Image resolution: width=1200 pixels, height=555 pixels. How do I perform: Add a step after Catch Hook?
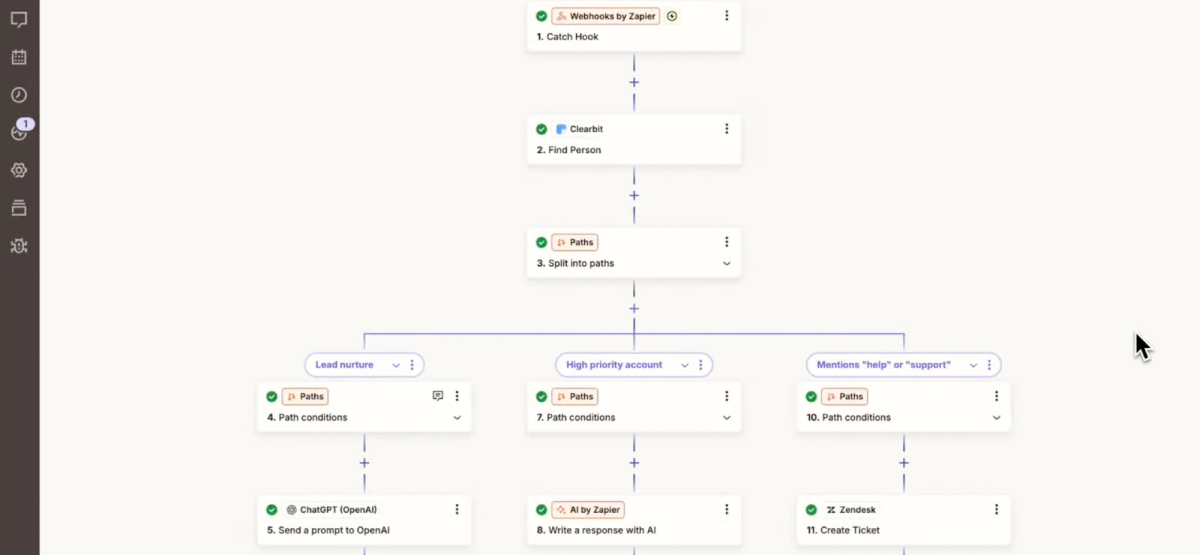point(634,83)
